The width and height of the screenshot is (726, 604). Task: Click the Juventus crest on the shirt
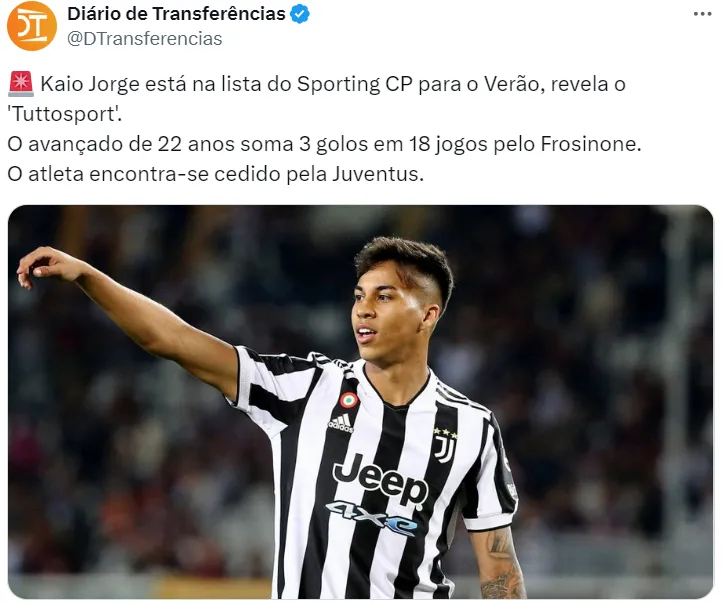tap(445, 445)
